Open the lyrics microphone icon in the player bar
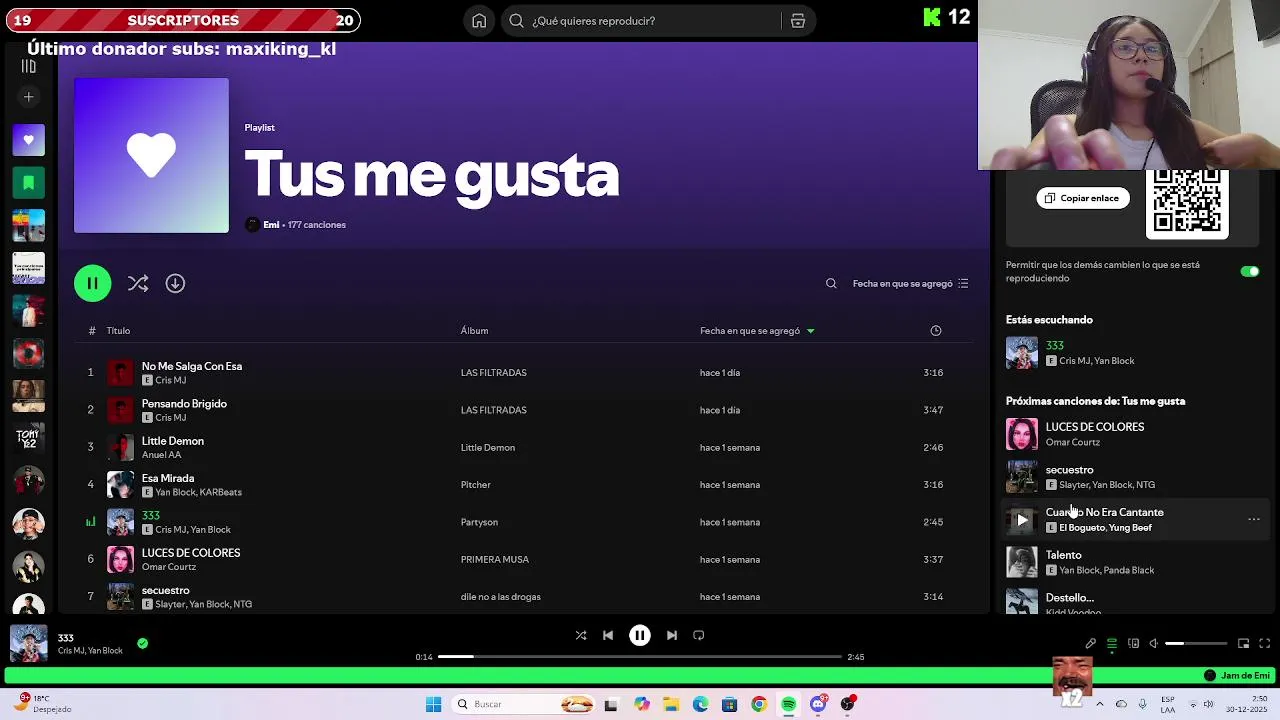Image resolution: width=1280 pixels, height=720 pixels. point(1090,644)
